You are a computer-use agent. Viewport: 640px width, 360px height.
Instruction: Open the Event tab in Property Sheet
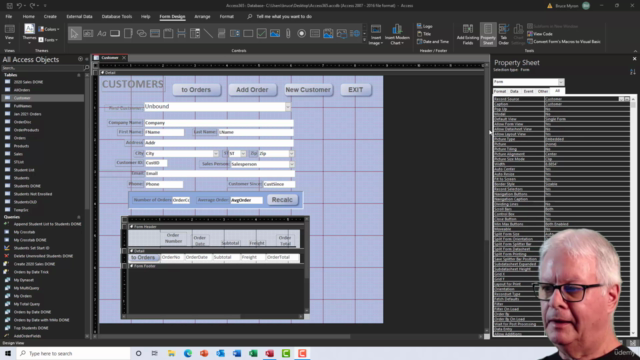(x=528, y=91)
